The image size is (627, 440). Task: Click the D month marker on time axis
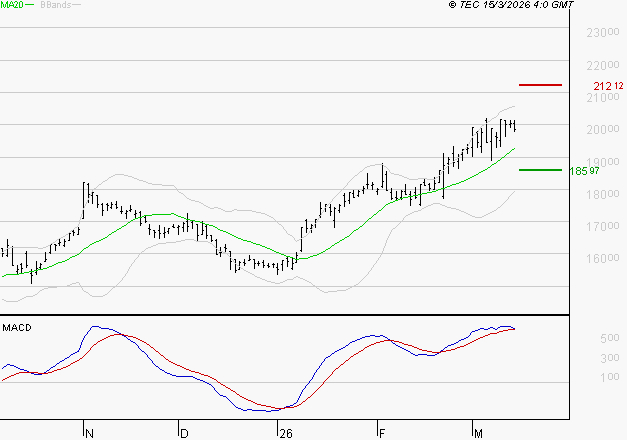[x=184, y=434]
